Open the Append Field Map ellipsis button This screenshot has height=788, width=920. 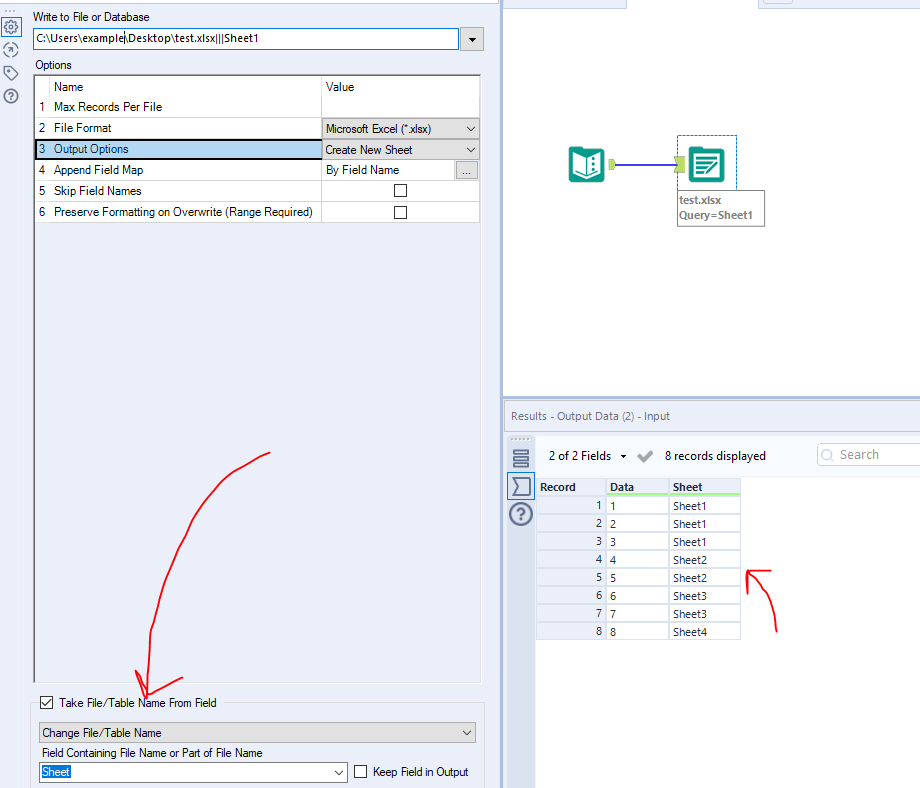tap(466, 170)
